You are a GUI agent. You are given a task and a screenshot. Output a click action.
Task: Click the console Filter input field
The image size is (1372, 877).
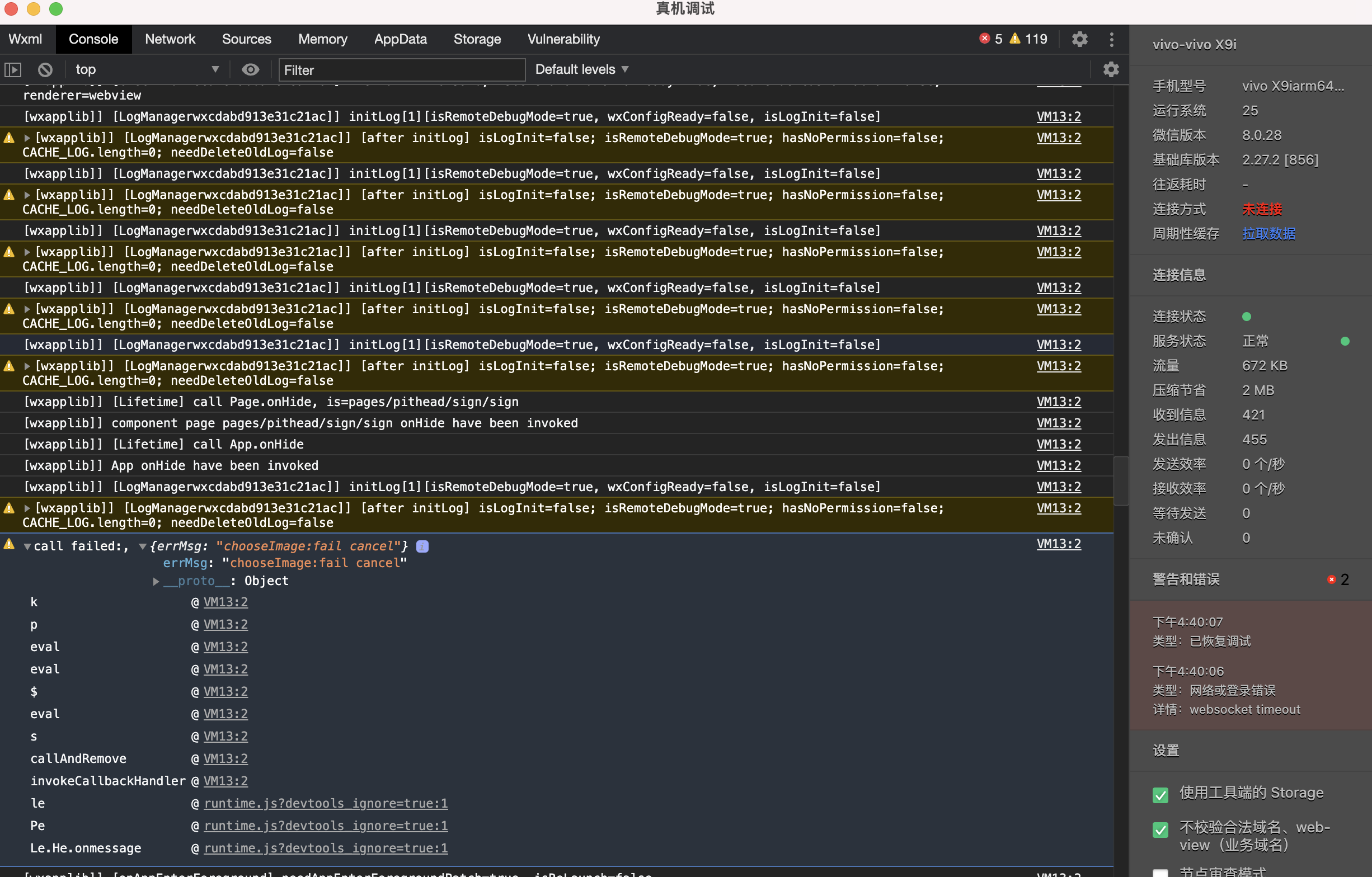click(401, 69)
